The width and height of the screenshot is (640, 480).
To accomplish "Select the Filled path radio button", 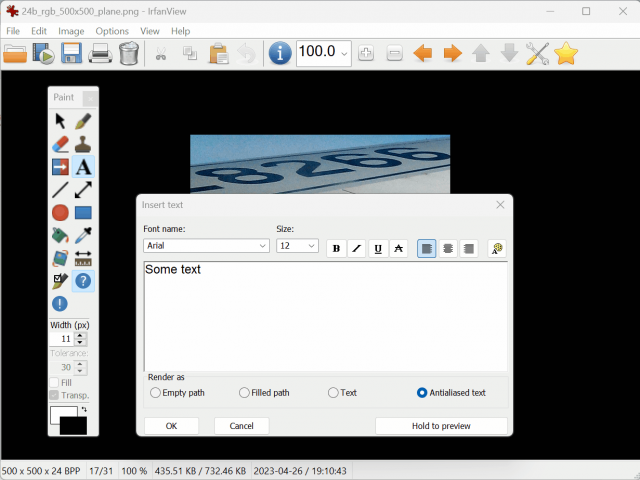I will [x=244, y=393].
